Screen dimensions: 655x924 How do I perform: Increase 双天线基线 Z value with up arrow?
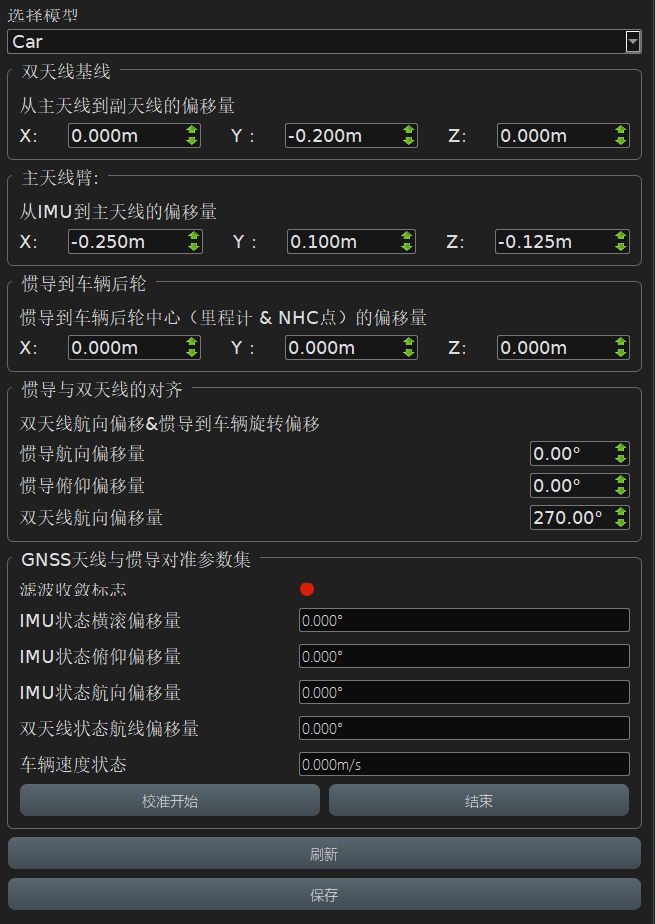(x=621, y=130)
